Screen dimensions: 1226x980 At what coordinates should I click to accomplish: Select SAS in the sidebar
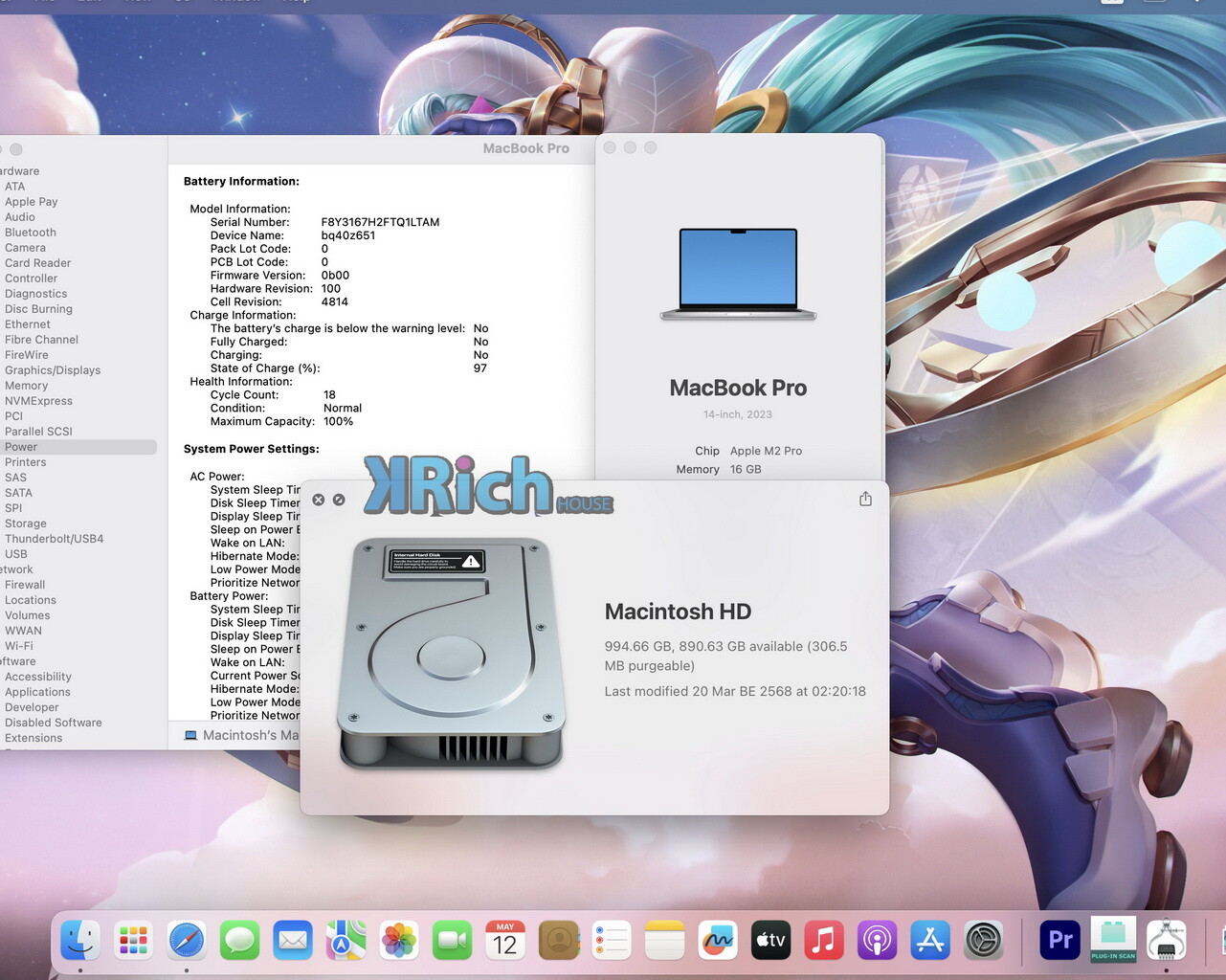(x=16, y=478)
